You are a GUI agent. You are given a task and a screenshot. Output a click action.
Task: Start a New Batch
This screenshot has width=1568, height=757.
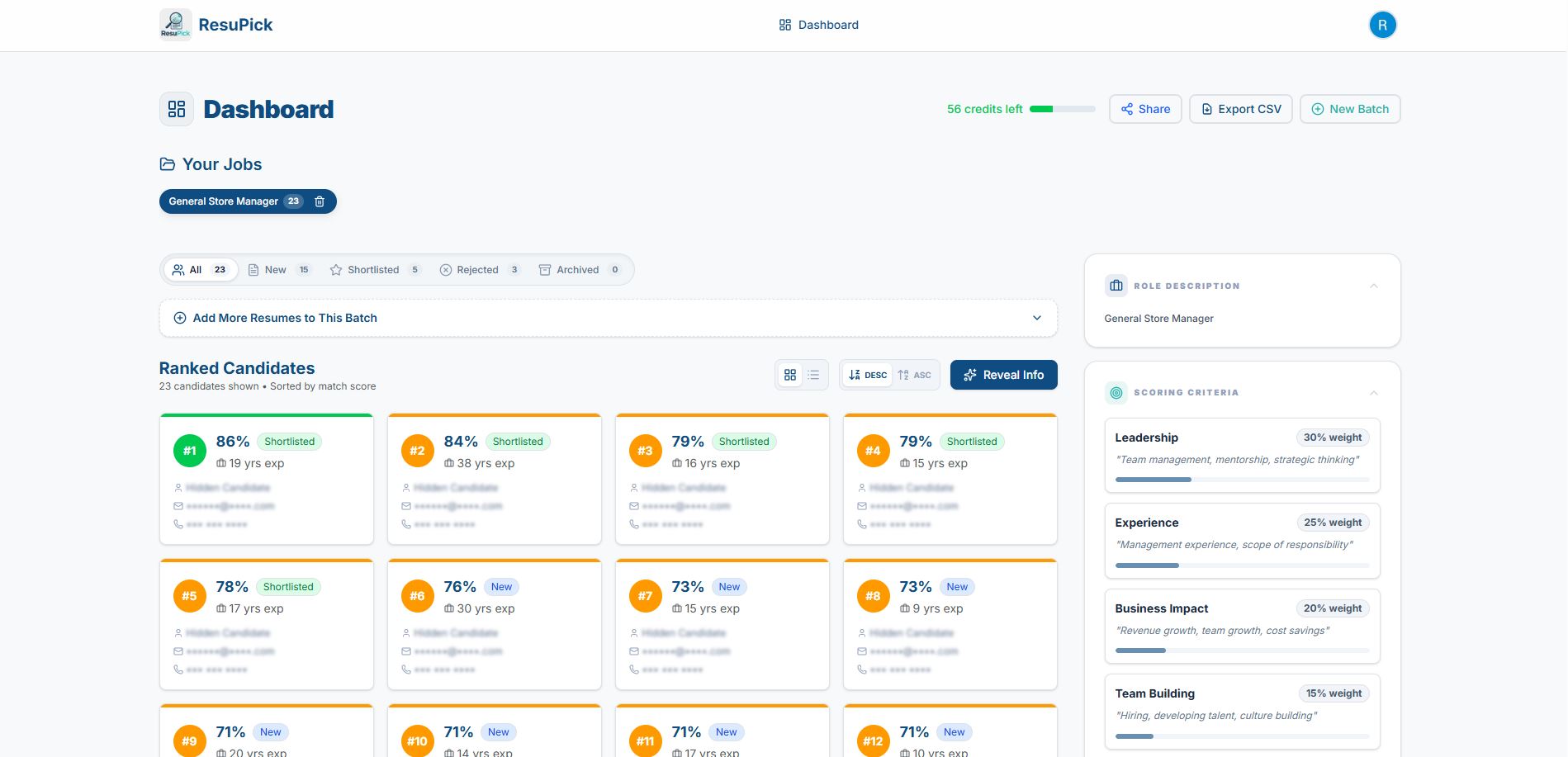coord(1350,108)
